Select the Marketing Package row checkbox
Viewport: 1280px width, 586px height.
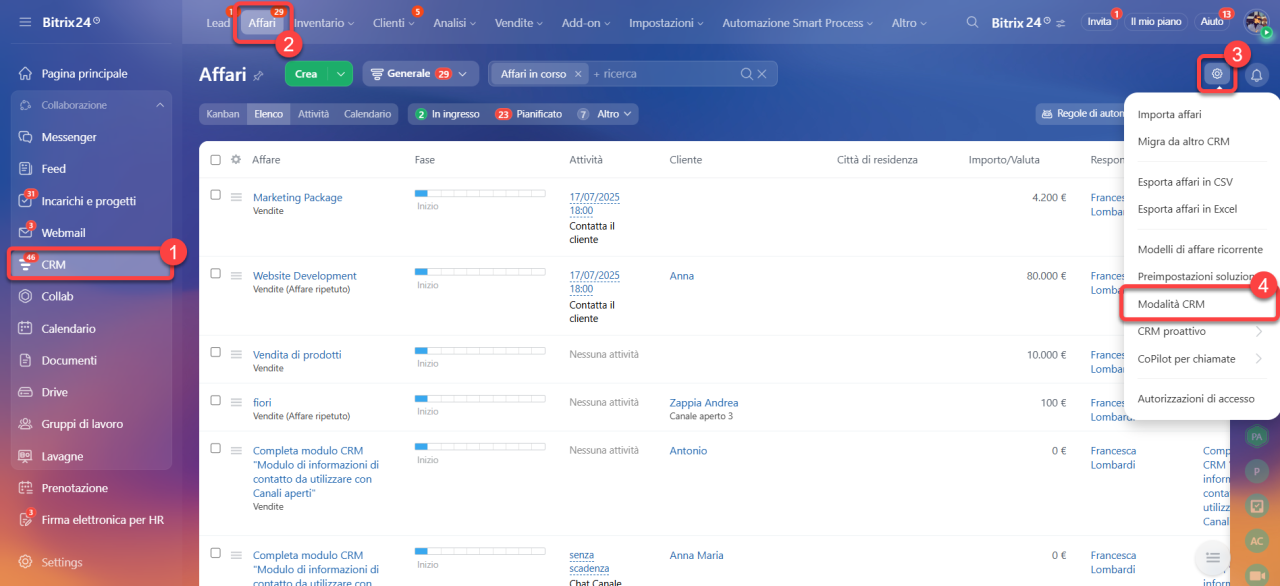pyautogui.click(x=215, y=195)
